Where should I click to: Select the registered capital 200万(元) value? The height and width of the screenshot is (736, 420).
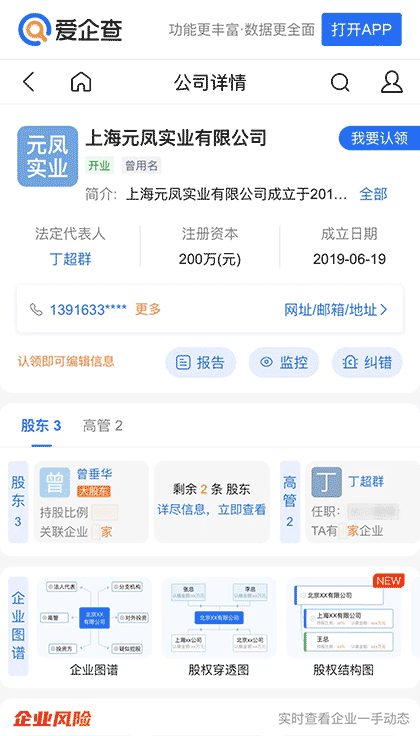[210, 259]
